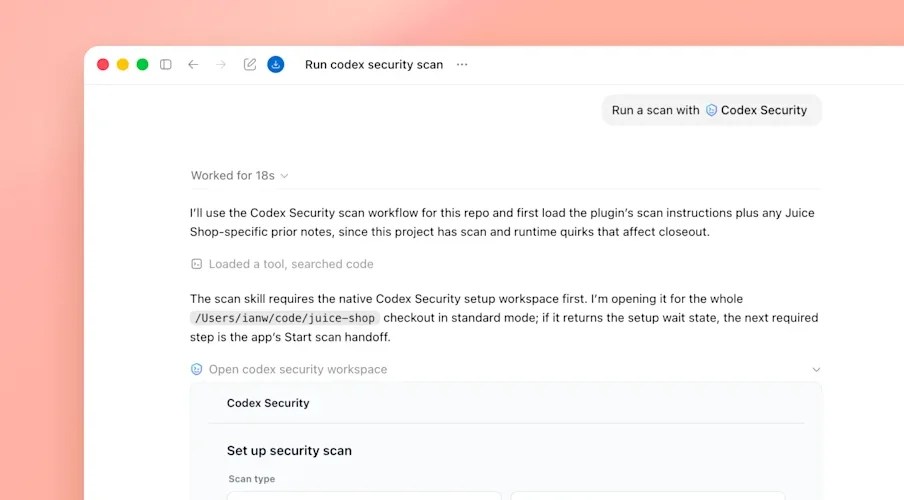Click the /Users/ianw/code/juice-shop path
This screenshot has height=500, width=904.
click(285, 318)
